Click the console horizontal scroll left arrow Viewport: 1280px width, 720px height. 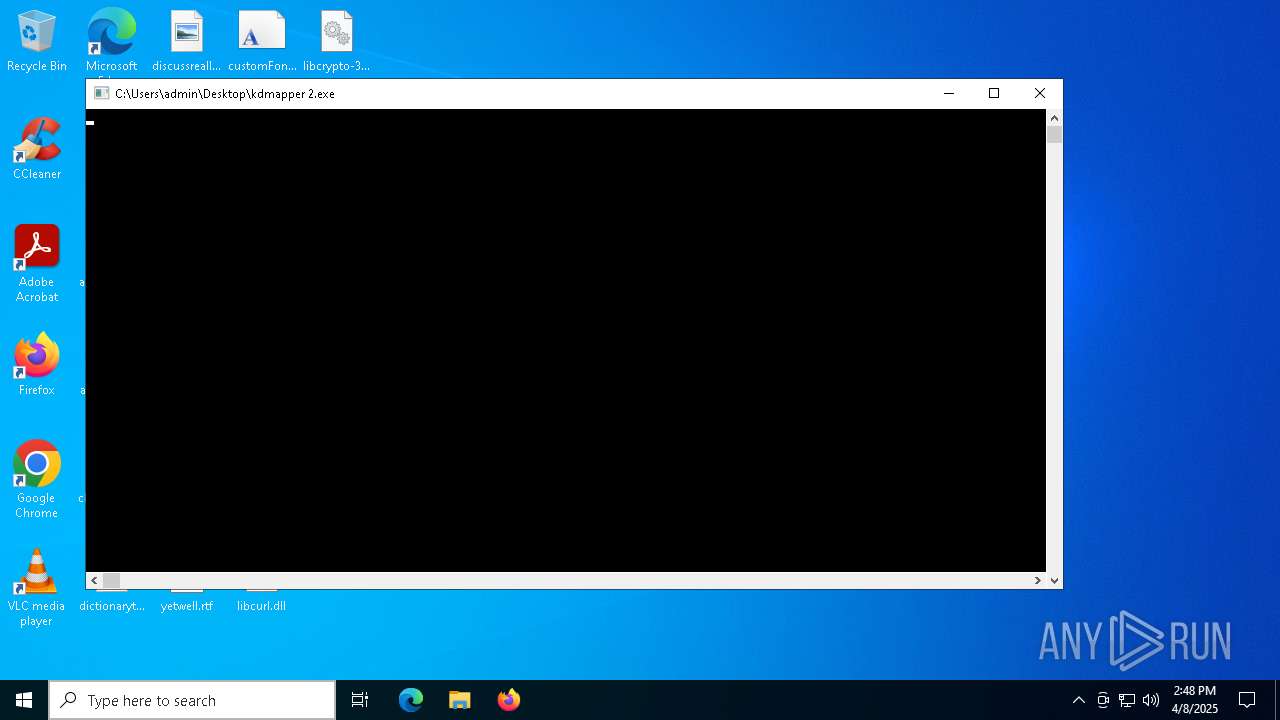pyautogui.click(x=94, y=580)
